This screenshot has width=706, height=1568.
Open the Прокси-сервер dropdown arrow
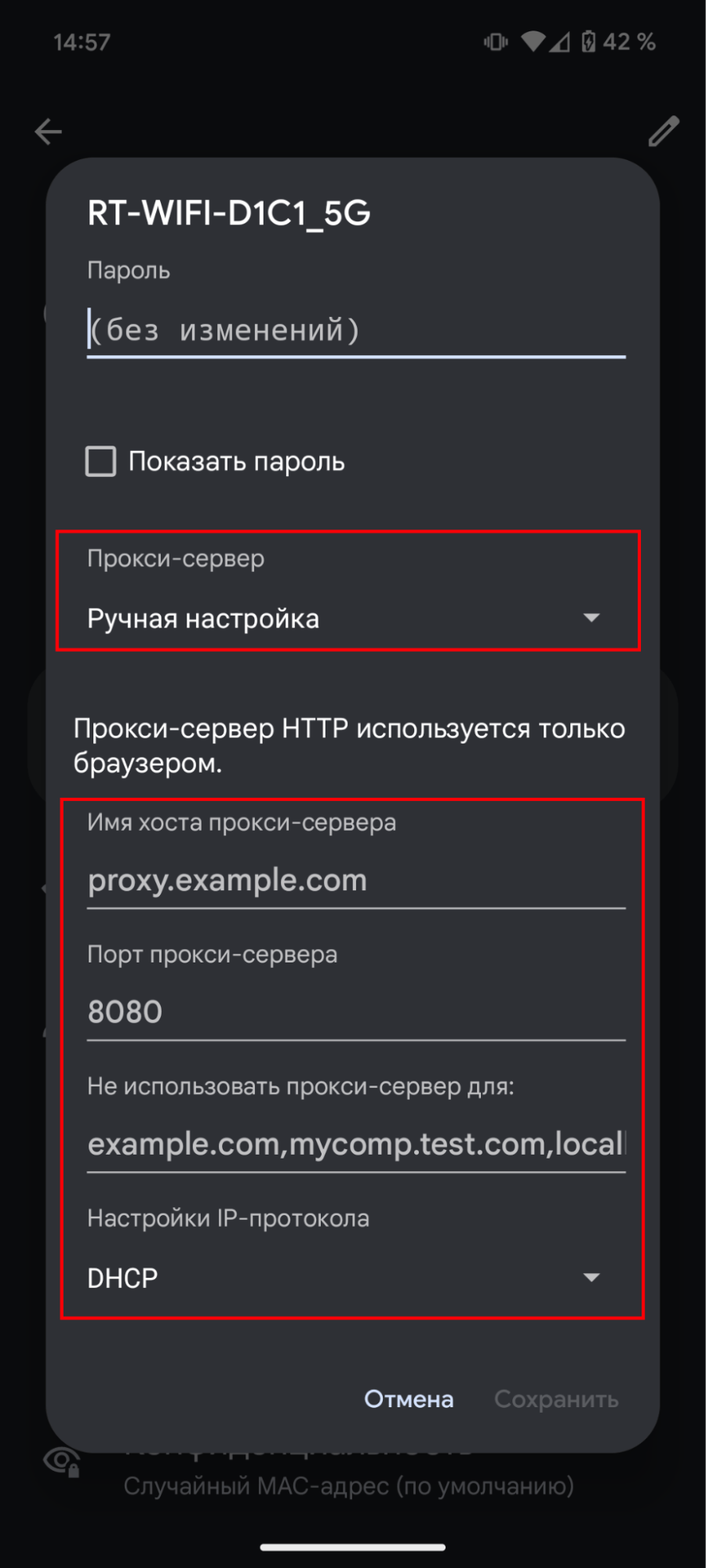pyautogui.click(x=591, y=618)
